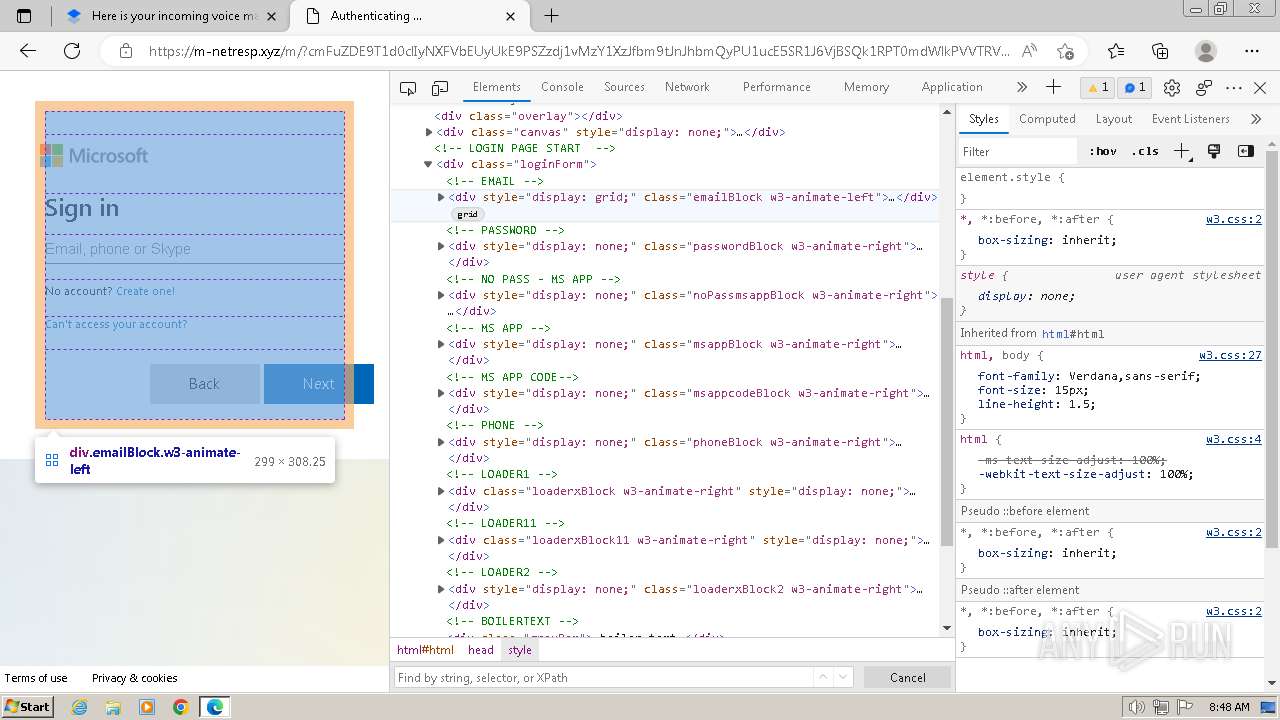Image resolution: width=1280 pixels, height=720 pixels.
Task: Close the 'Here is your incoming voice' tab
Action: tap(272, 16)
